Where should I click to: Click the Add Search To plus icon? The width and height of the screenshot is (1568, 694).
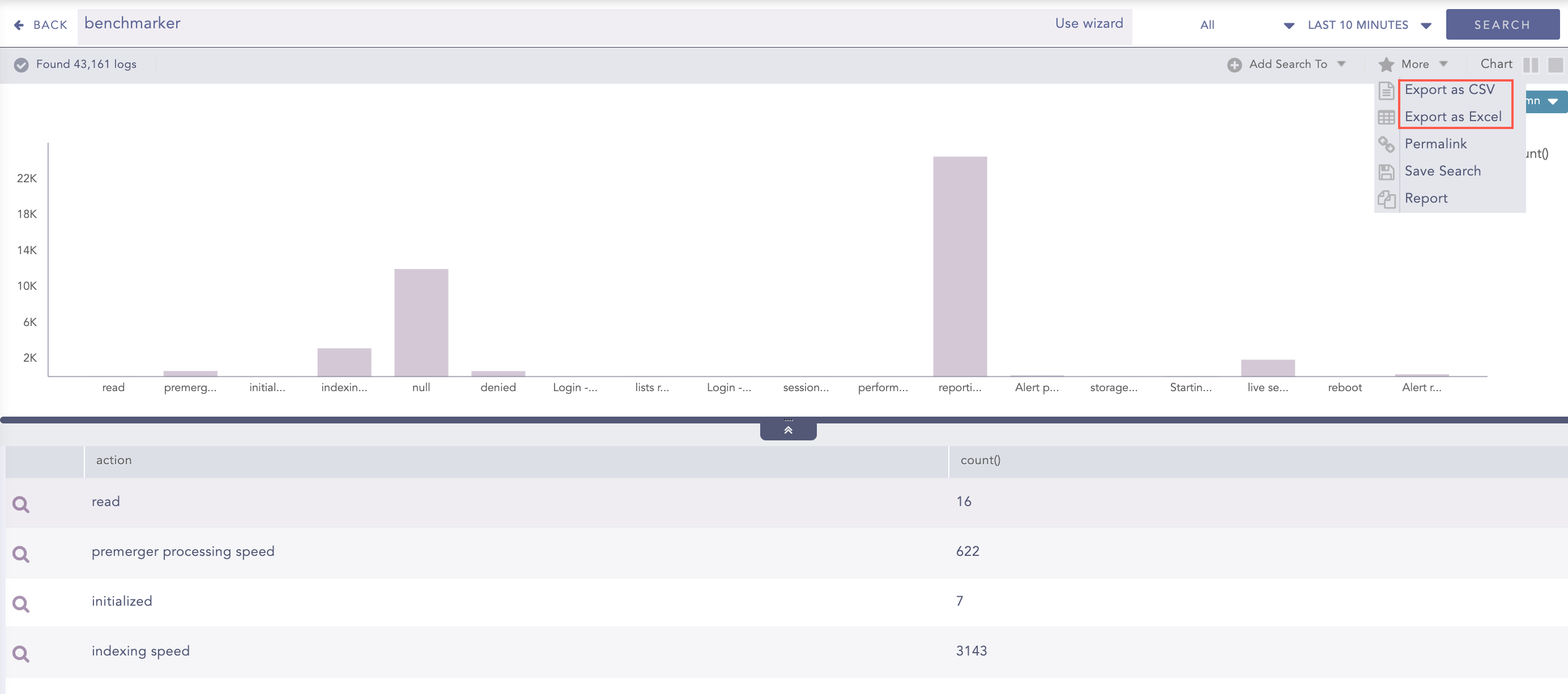[1234, 65]
